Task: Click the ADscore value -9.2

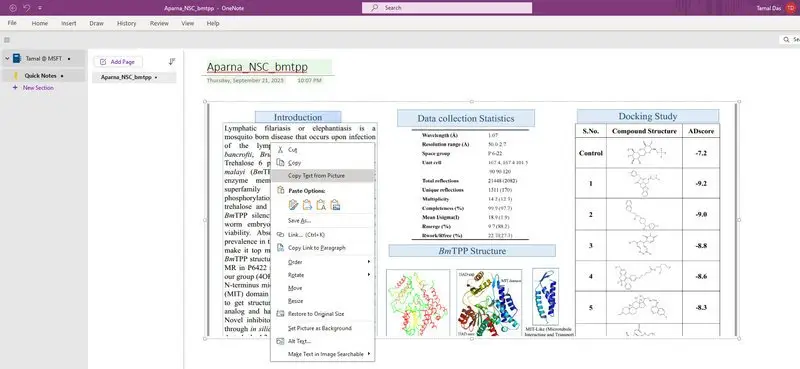Action: (x=701, y=183)
